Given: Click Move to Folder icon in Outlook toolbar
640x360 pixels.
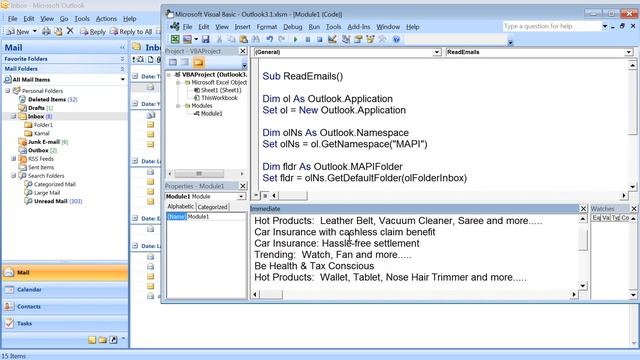Looking at the screenshot, I should (58, 31).
